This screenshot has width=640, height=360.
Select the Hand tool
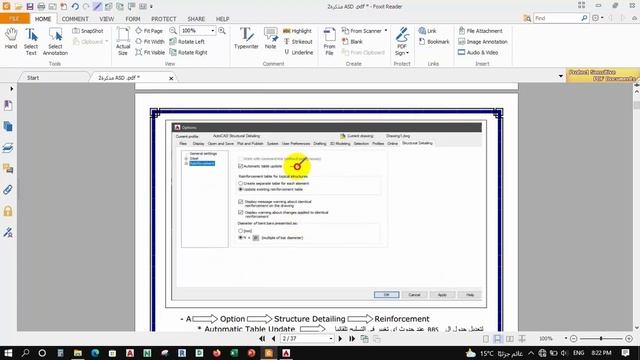pos(11,39)
